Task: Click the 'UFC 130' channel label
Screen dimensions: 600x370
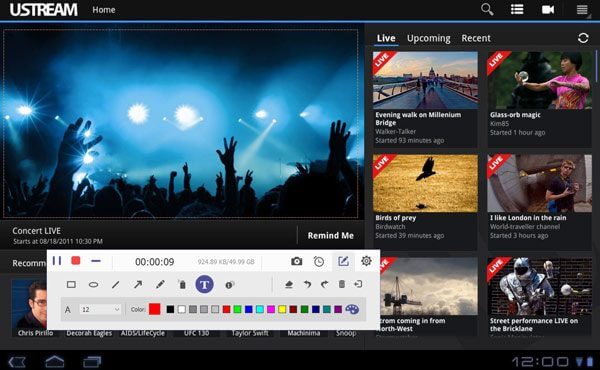Action: click(196, 333)
